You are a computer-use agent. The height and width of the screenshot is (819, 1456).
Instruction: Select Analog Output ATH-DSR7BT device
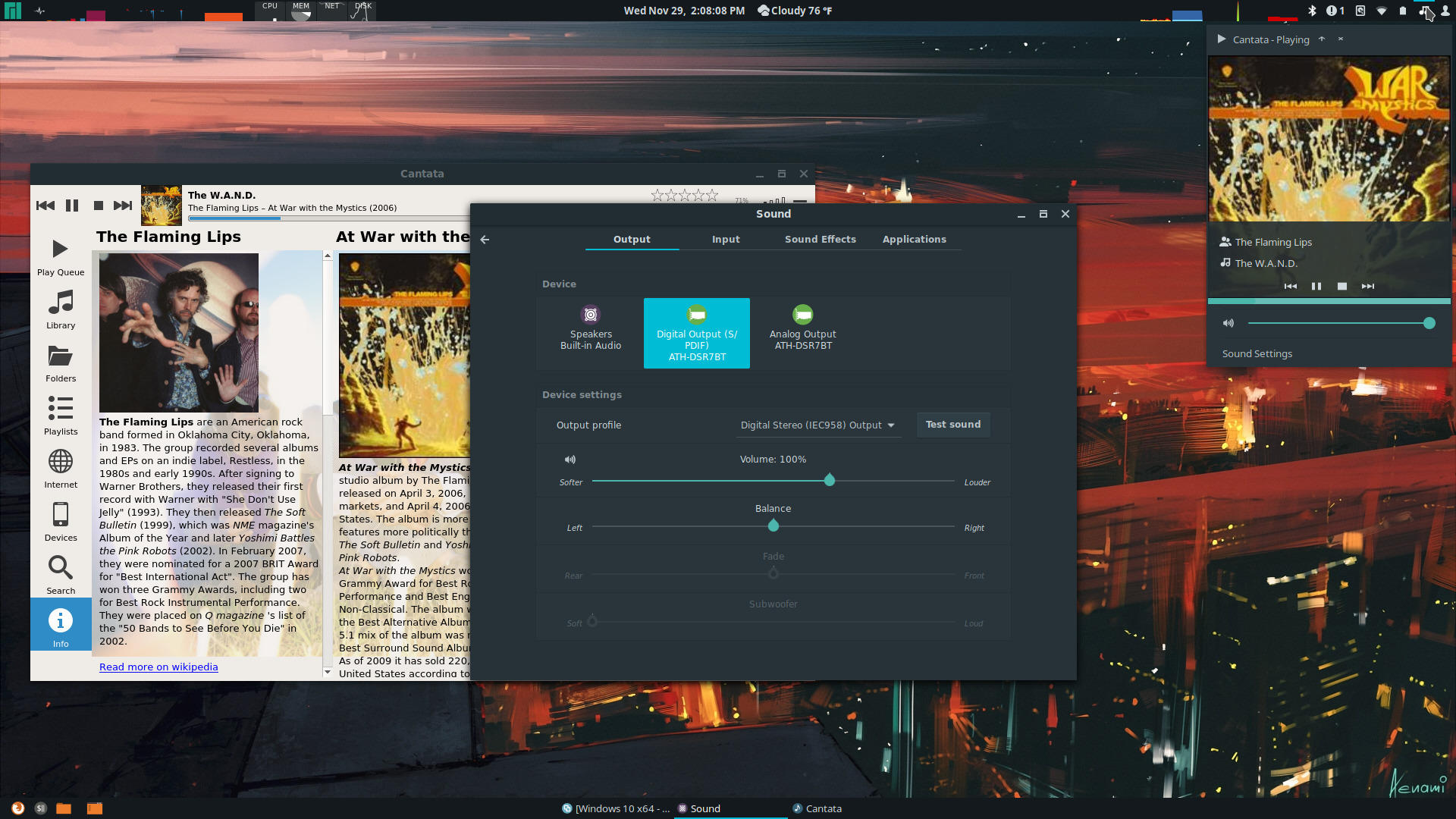803,333
